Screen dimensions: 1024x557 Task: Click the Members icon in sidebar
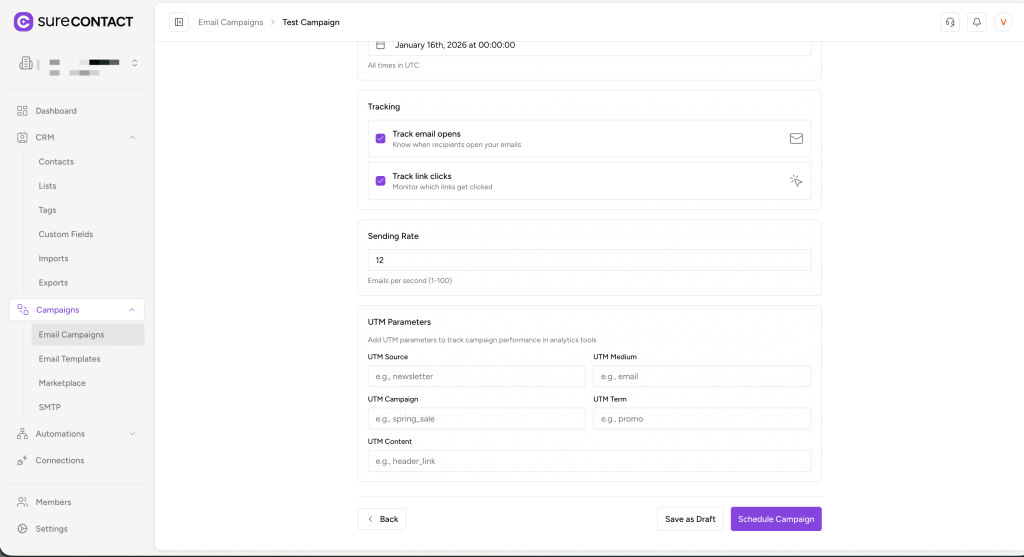coord(23,502)
